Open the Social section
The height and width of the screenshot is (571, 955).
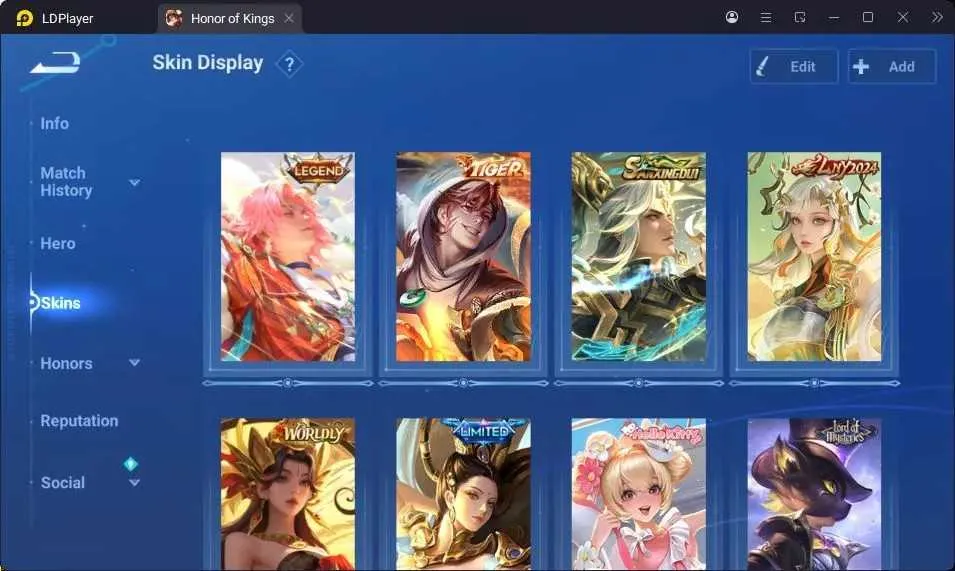(x=63, y=483)
